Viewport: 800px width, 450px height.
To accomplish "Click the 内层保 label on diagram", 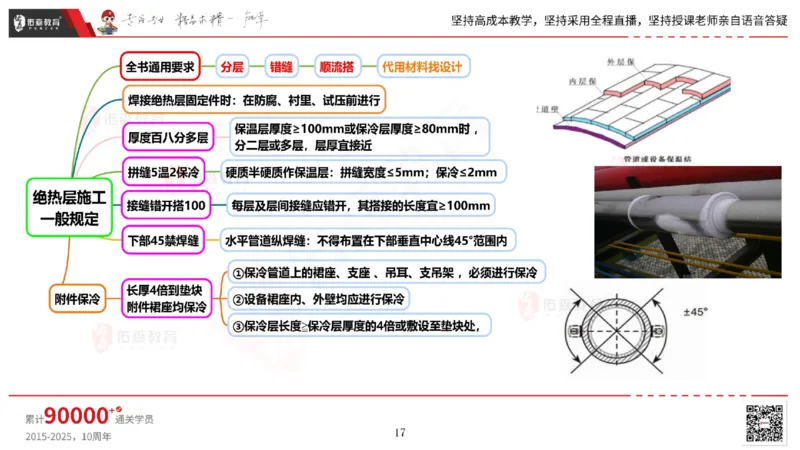I will [582, 82].
